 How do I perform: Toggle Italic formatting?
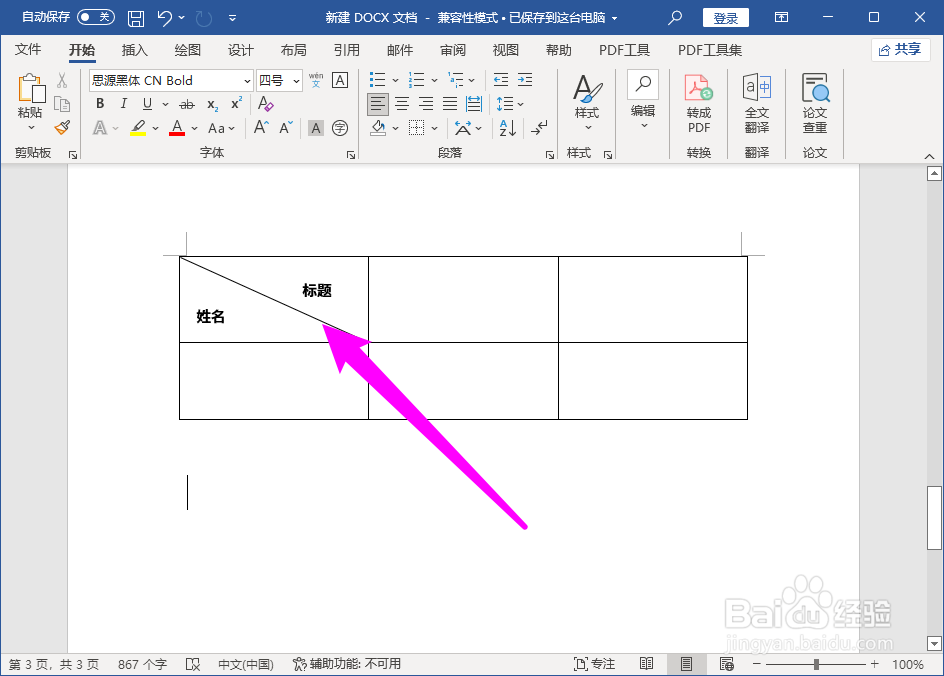[123, 104]
